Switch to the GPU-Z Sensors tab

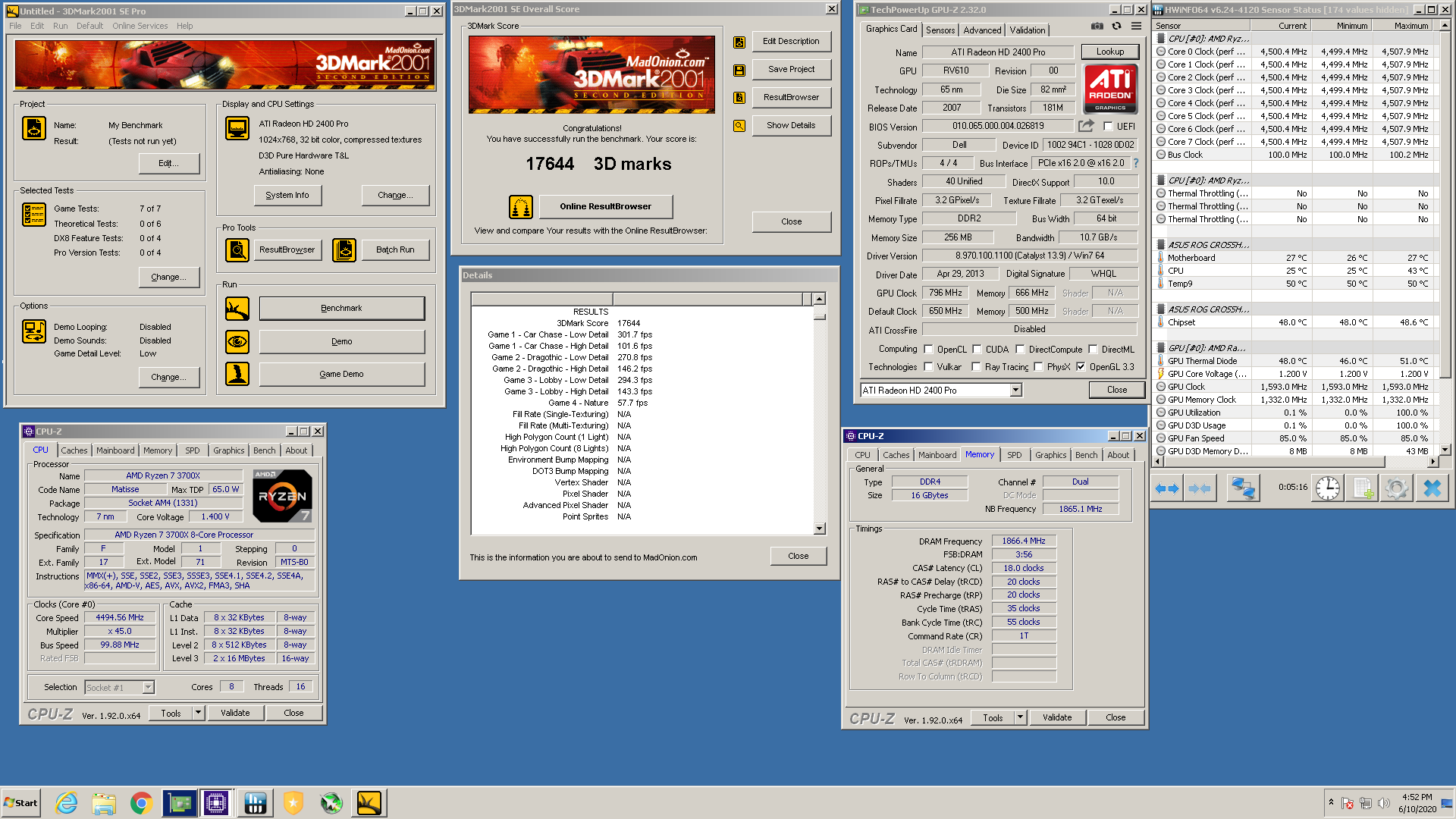click(940, 30)
